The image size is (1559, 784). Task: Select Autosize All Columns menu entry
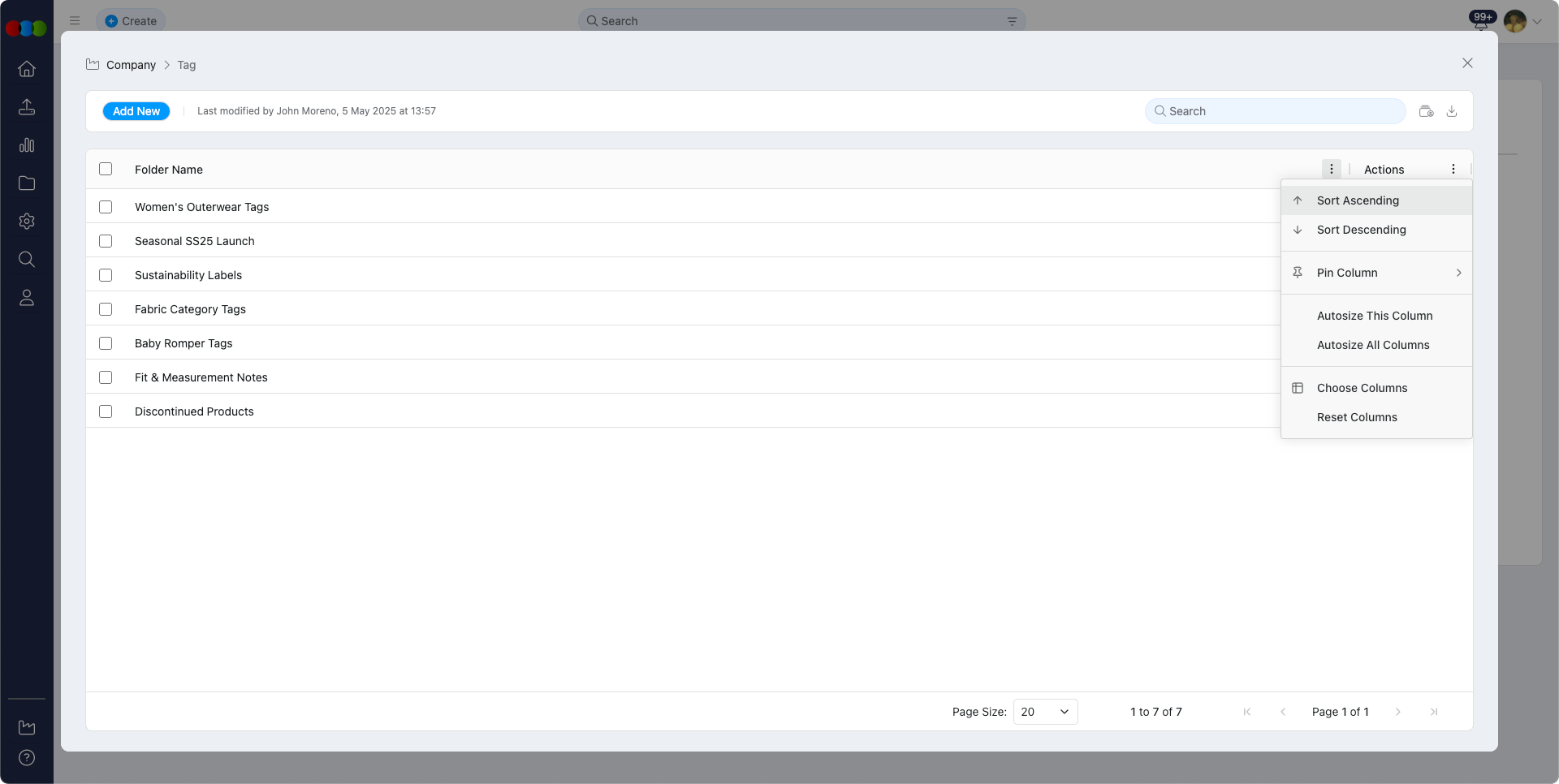coord(1372,345)
